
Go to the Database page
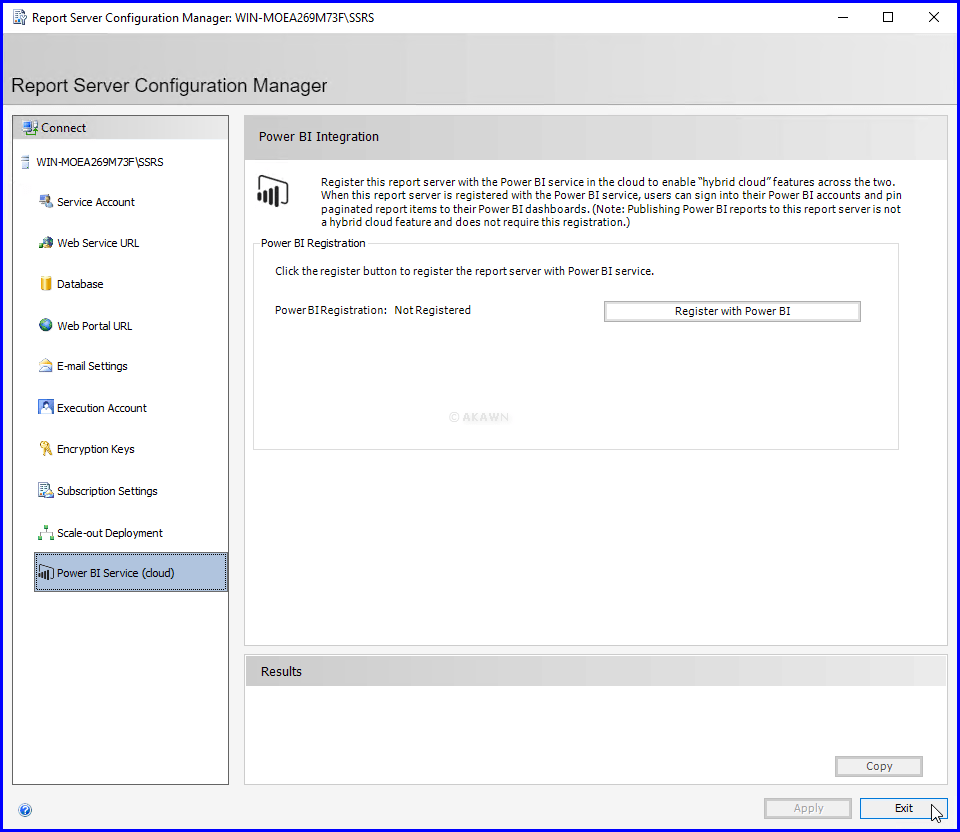(80, 284)
